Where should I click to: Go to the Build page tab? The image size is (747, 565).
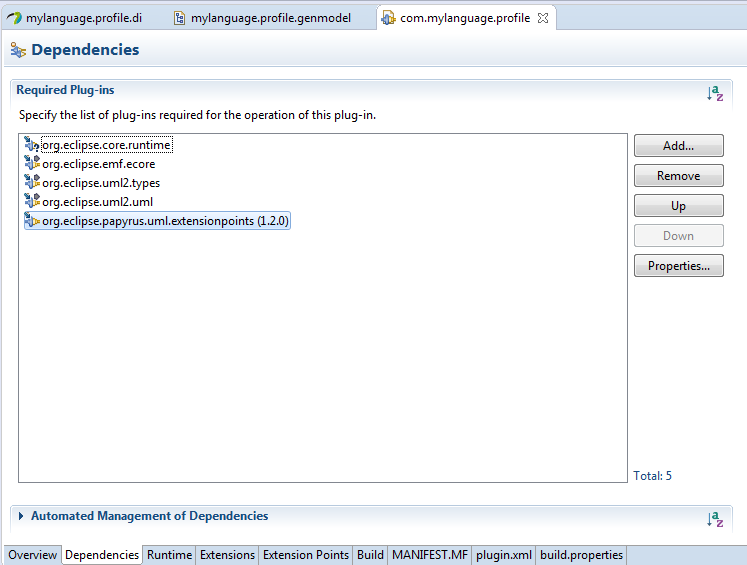[x=370, y=555]
